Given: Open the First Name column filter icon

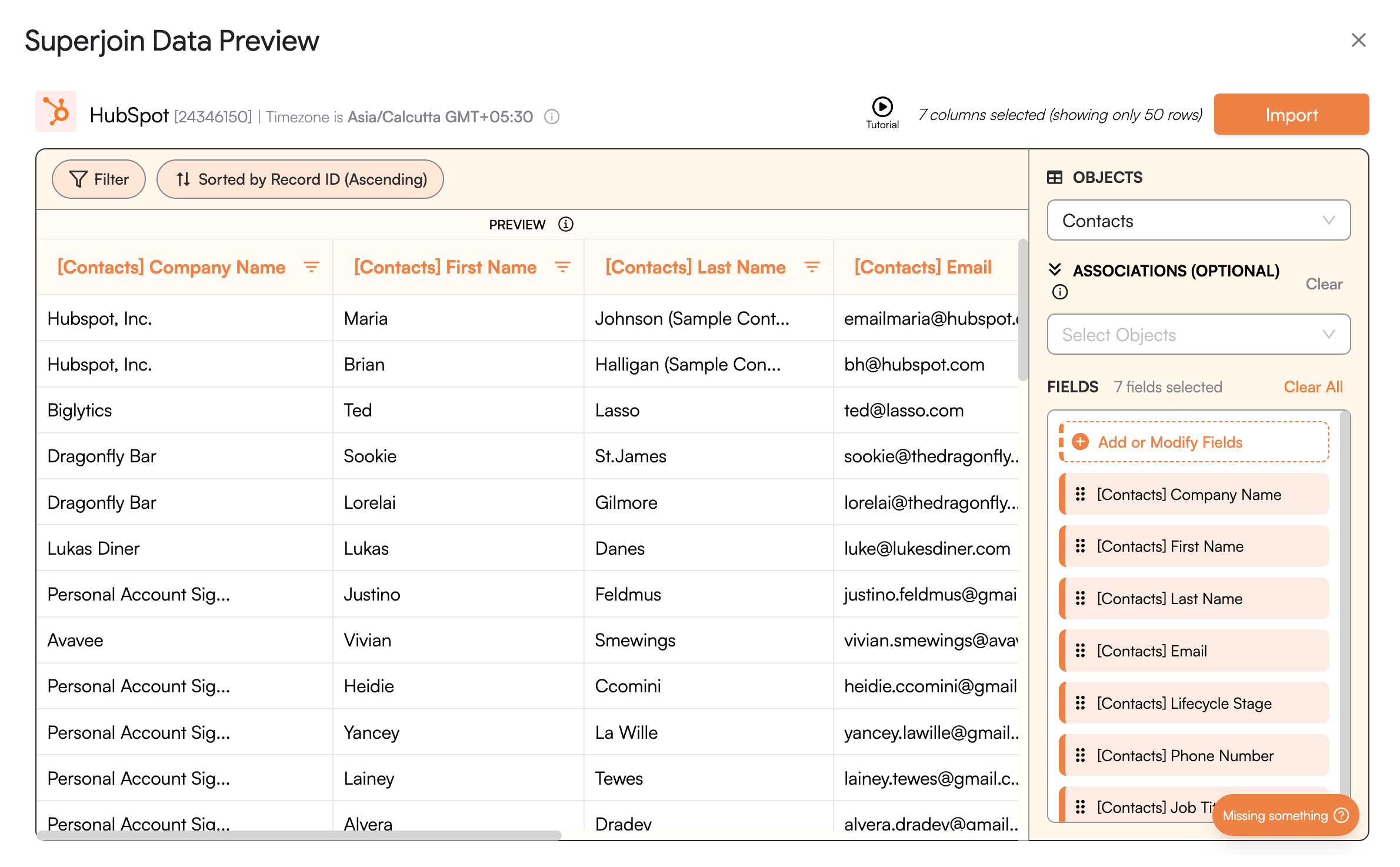Looking at the screenshot, I should [562, 267].
